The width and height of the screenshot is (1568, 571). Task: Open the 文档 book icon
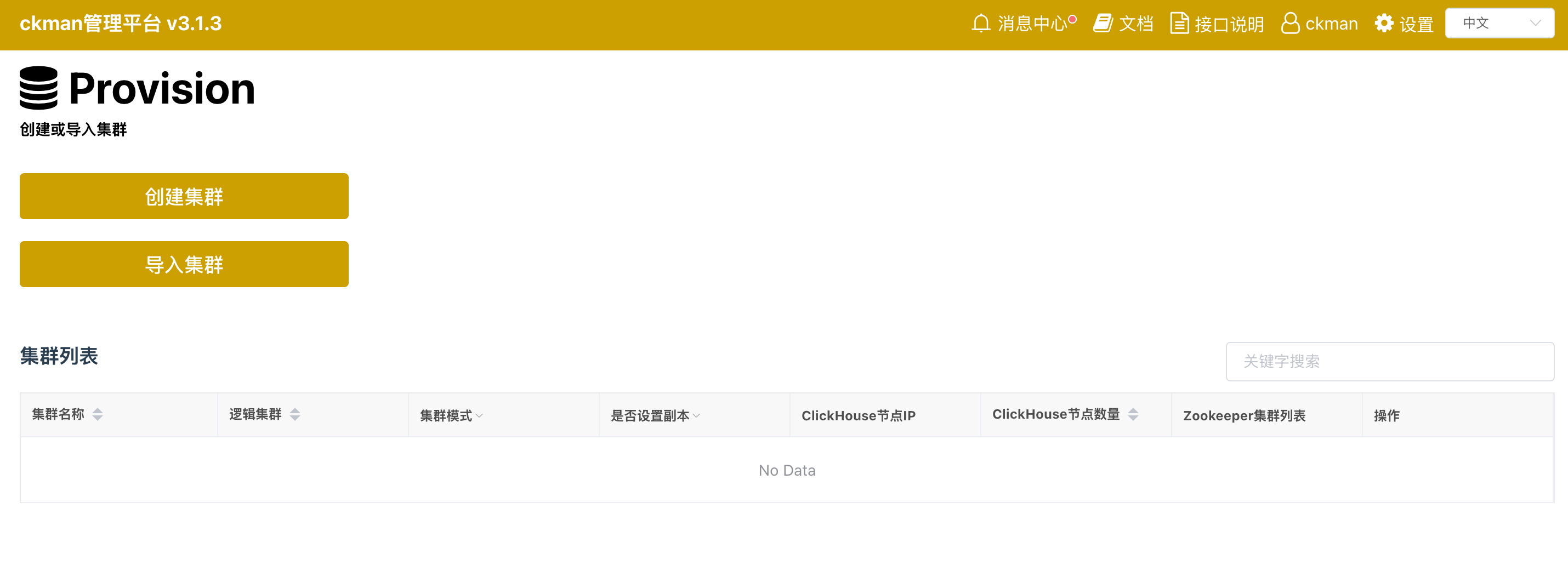[1103, 24]
